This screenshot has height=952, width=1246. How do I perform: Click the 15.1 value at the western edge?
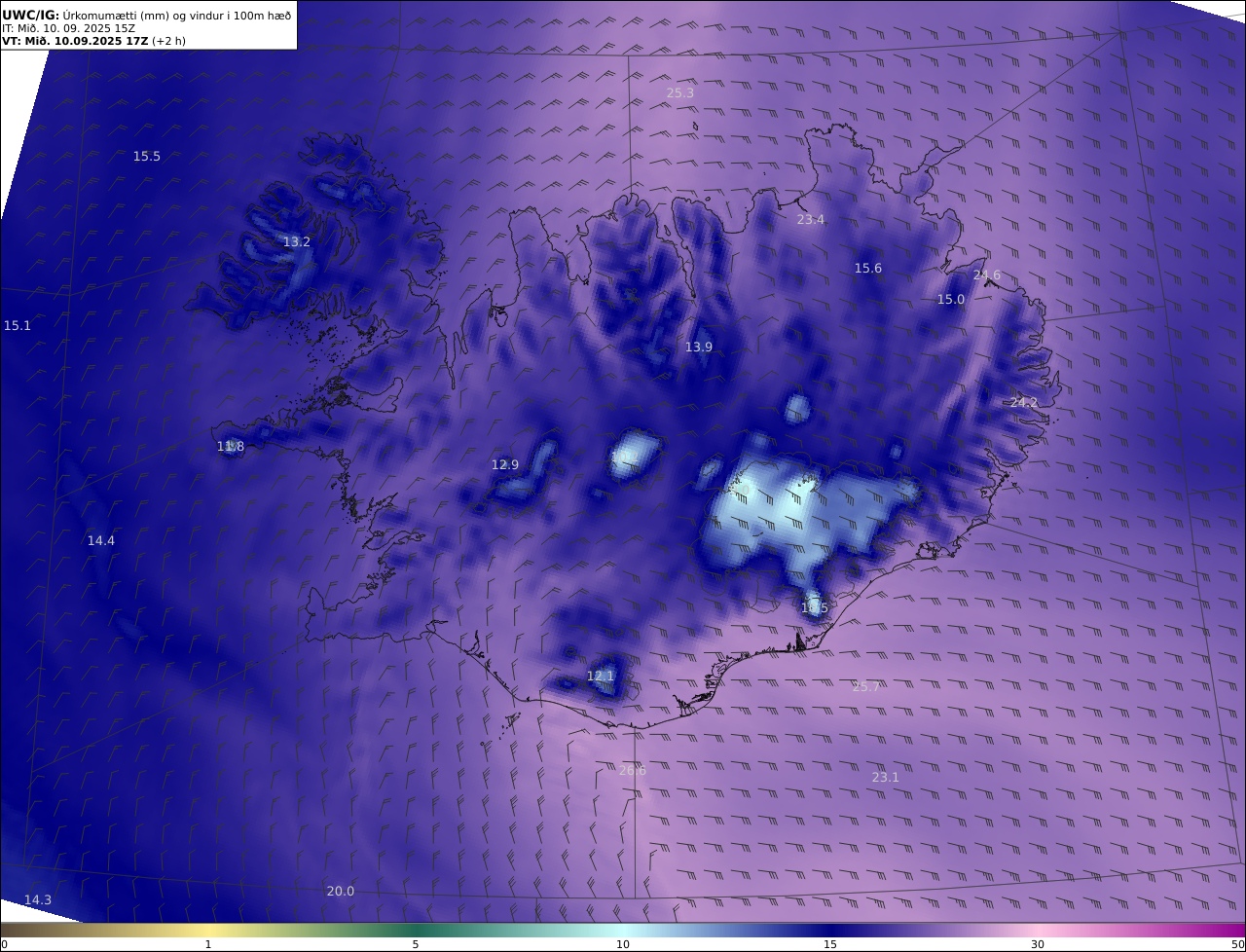pos(18,326)
